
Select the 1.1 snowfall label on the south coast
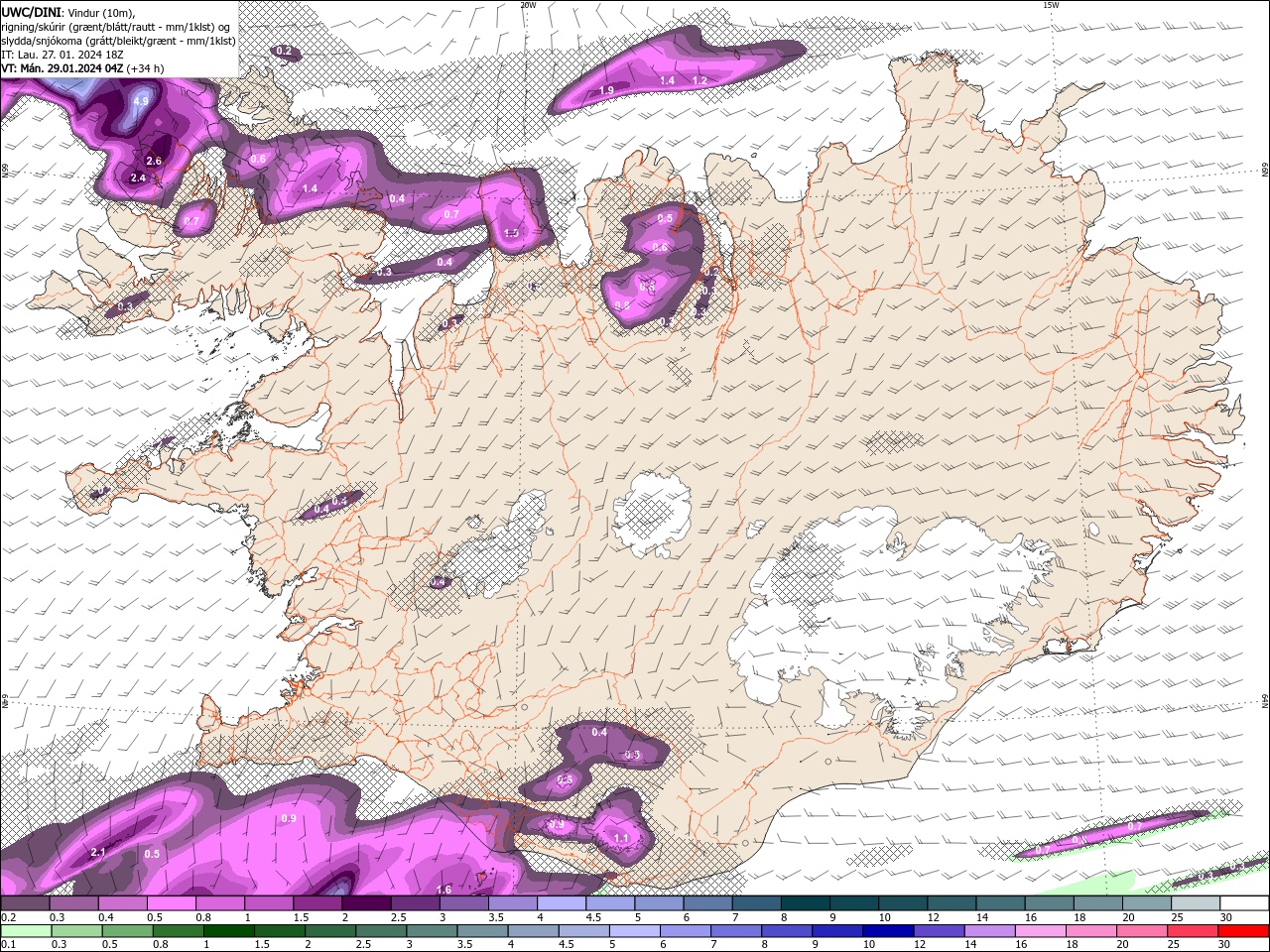(621, 838)
